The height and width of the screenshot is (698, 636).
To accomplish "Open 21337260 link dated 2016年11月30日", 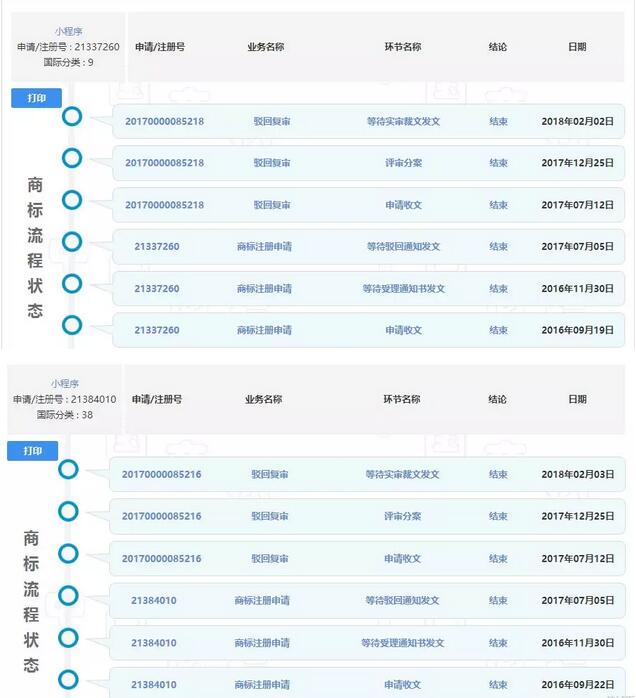I will 157,289.
